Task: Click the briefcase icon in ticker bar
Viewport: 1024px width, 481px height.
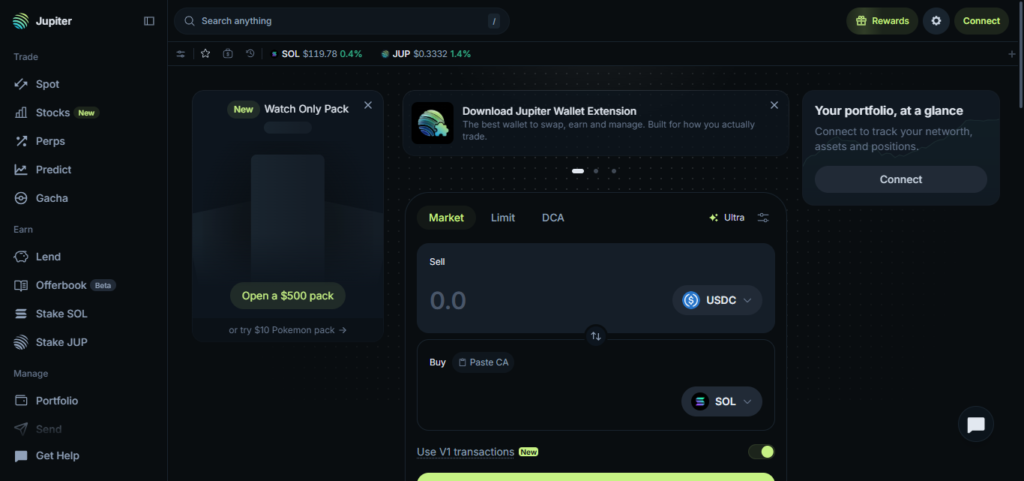Action: [x=227, y=54]
